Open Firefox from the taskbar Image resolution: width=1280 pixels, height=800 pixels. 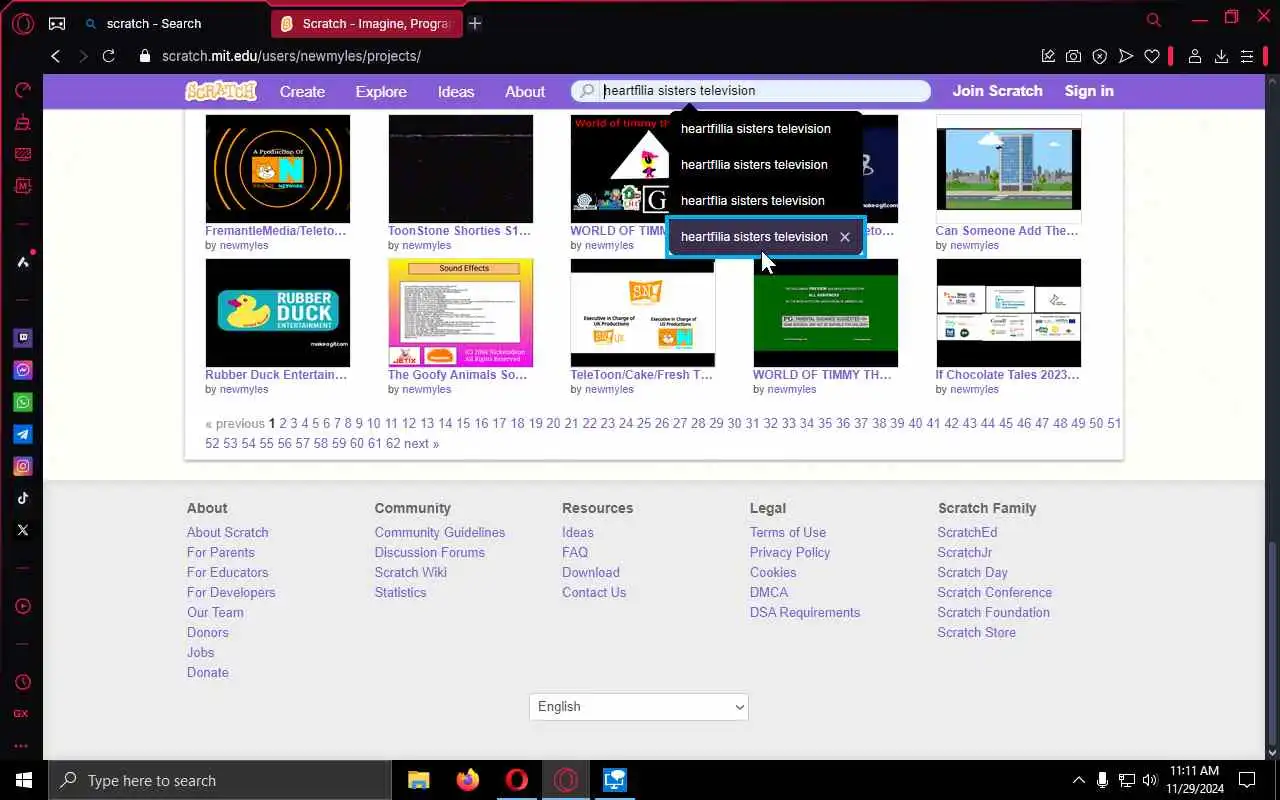[467, 780]
